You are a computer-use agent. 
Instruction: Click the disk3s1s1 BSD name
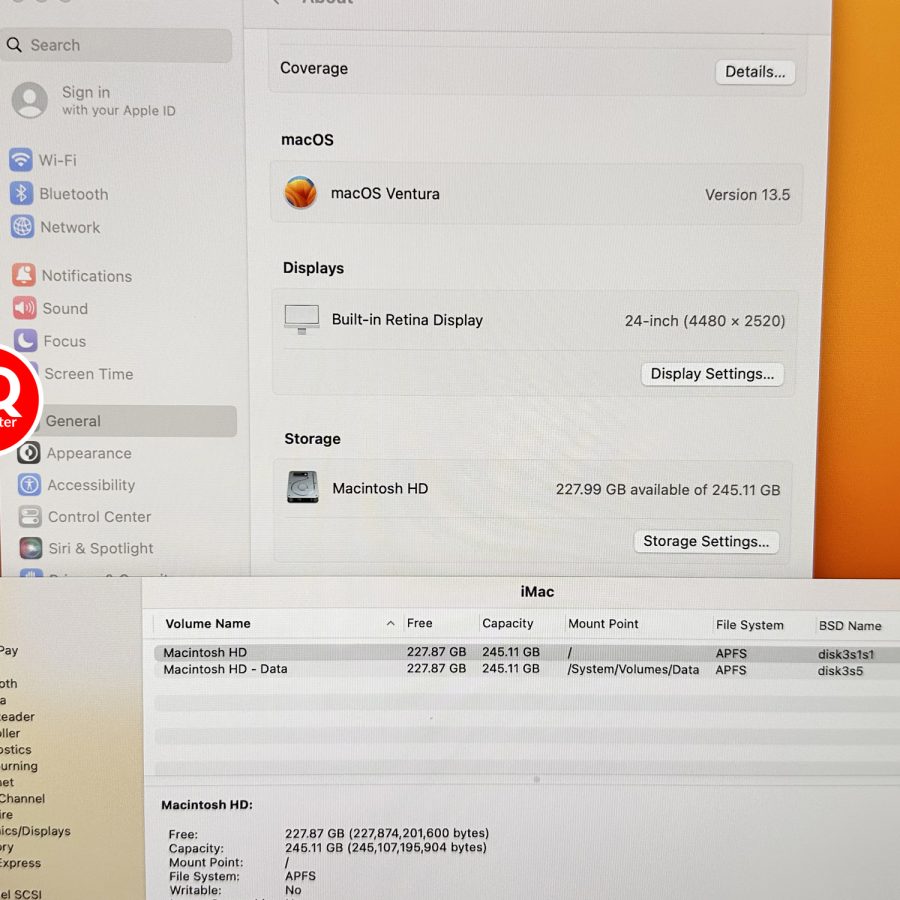coord(845,654)
